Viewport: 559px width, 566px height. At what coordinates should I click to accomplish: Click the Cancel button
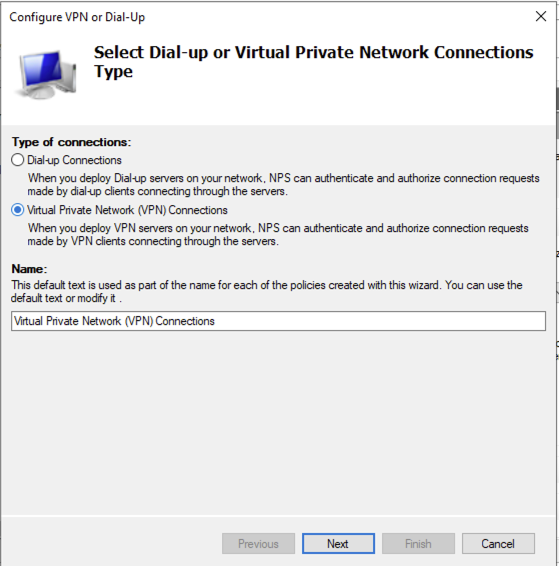498,543
